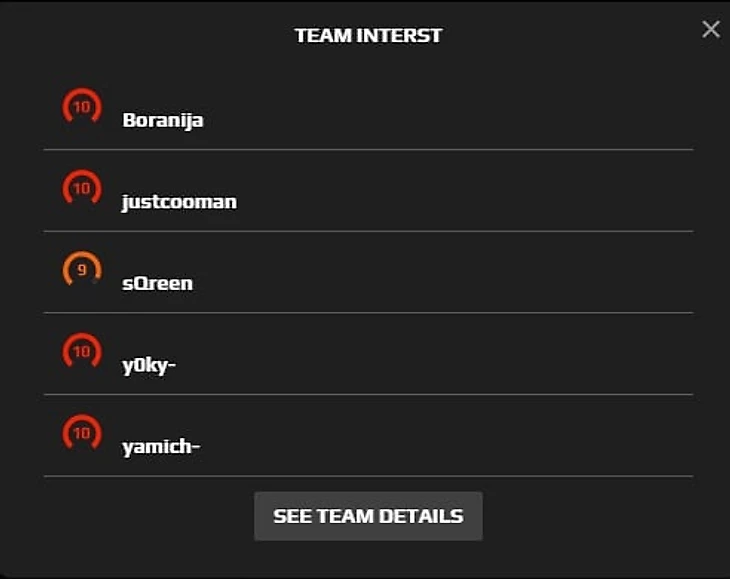This screenshot has height=579, width=730.
Task: Select the Boranija row's empty right side
Action: pyautogui.click(x=500, y=112)
